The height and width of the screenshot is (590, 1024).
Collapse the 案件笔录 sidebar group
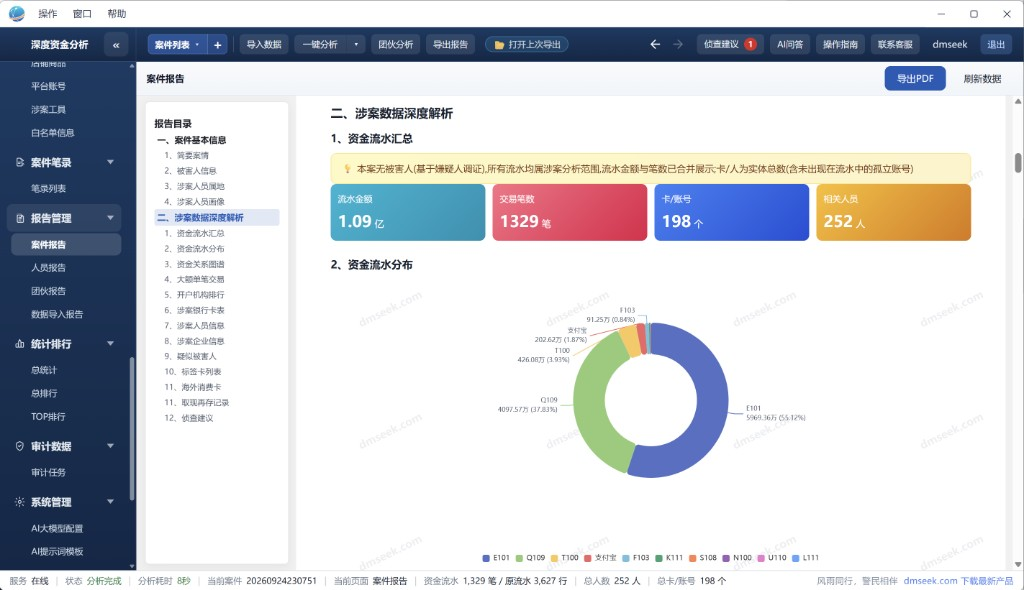(110, 162)
